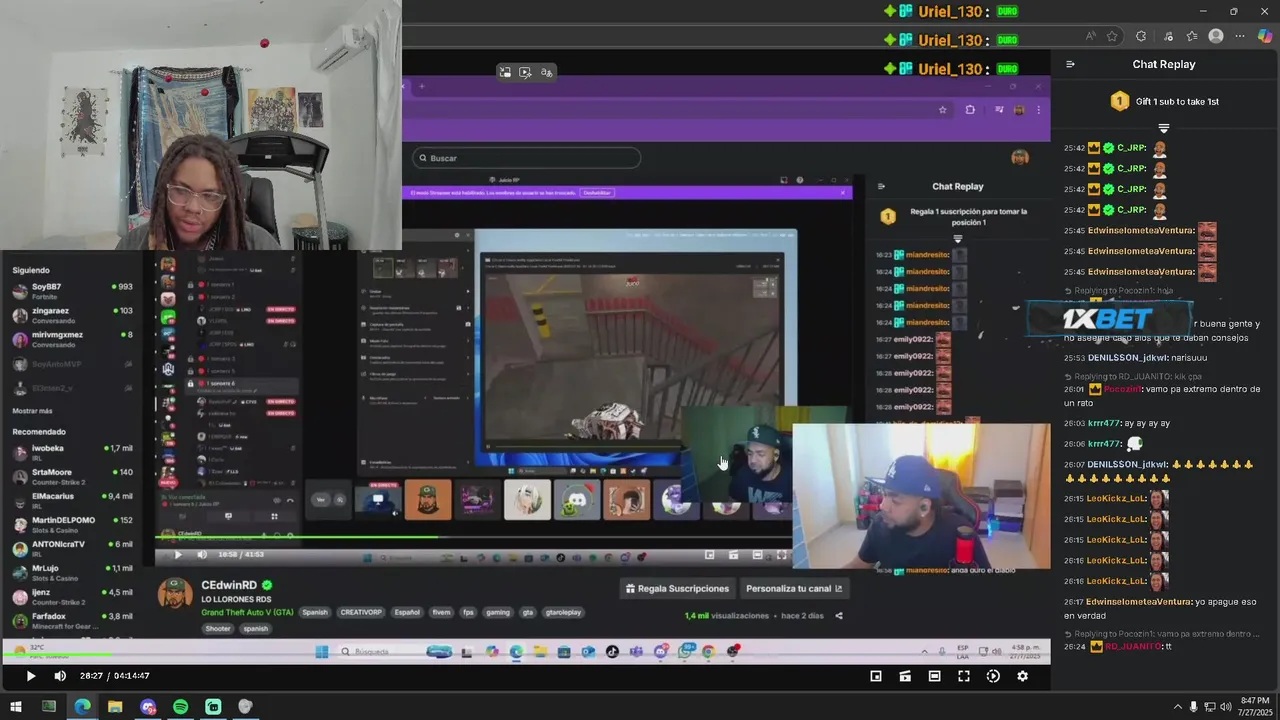Seek the main video progress bar
Image resolution: width=1280 pixels, height=720 pixels.
coord(525,655)
